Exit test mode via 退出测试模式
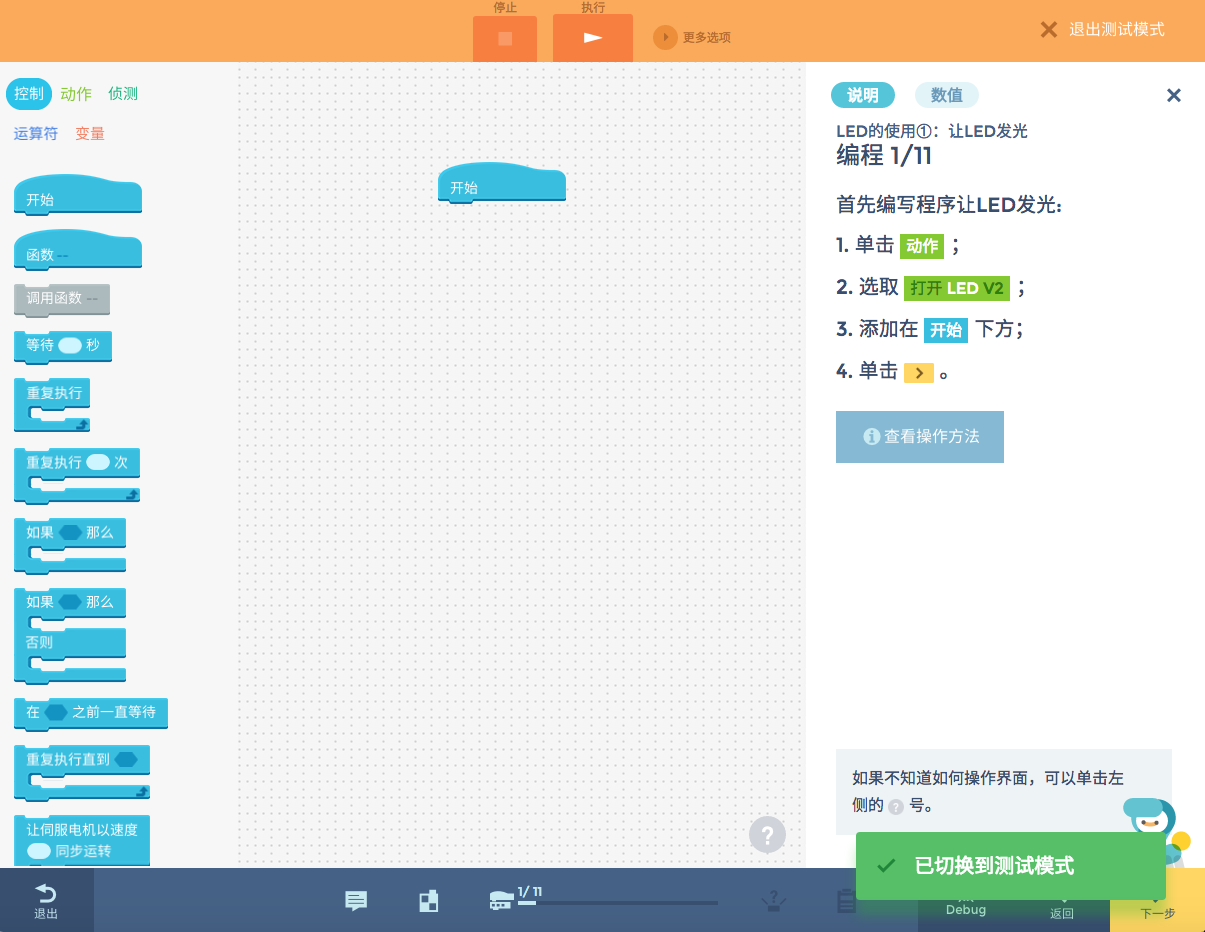 pyautogui.click(x=1102, y=30)
